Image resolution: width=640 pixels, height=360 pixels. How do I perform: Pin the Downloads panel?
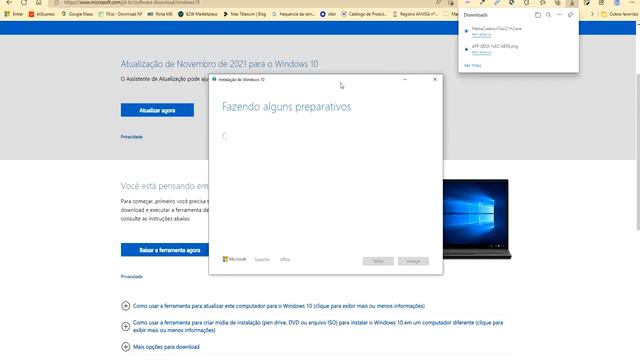pos(570,15)
